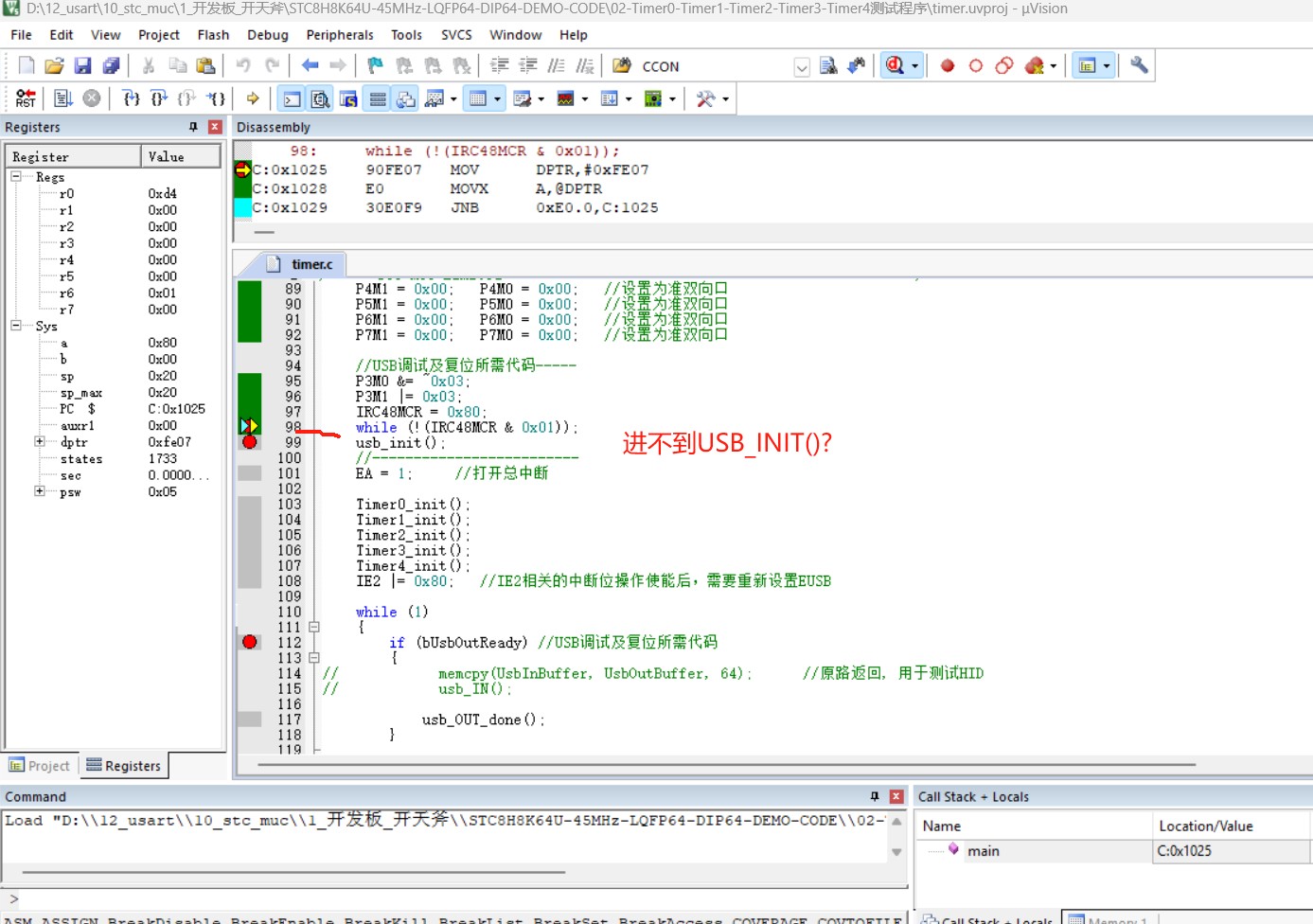
Task: Open the Configuration wrench icon
Action: 1139,65
